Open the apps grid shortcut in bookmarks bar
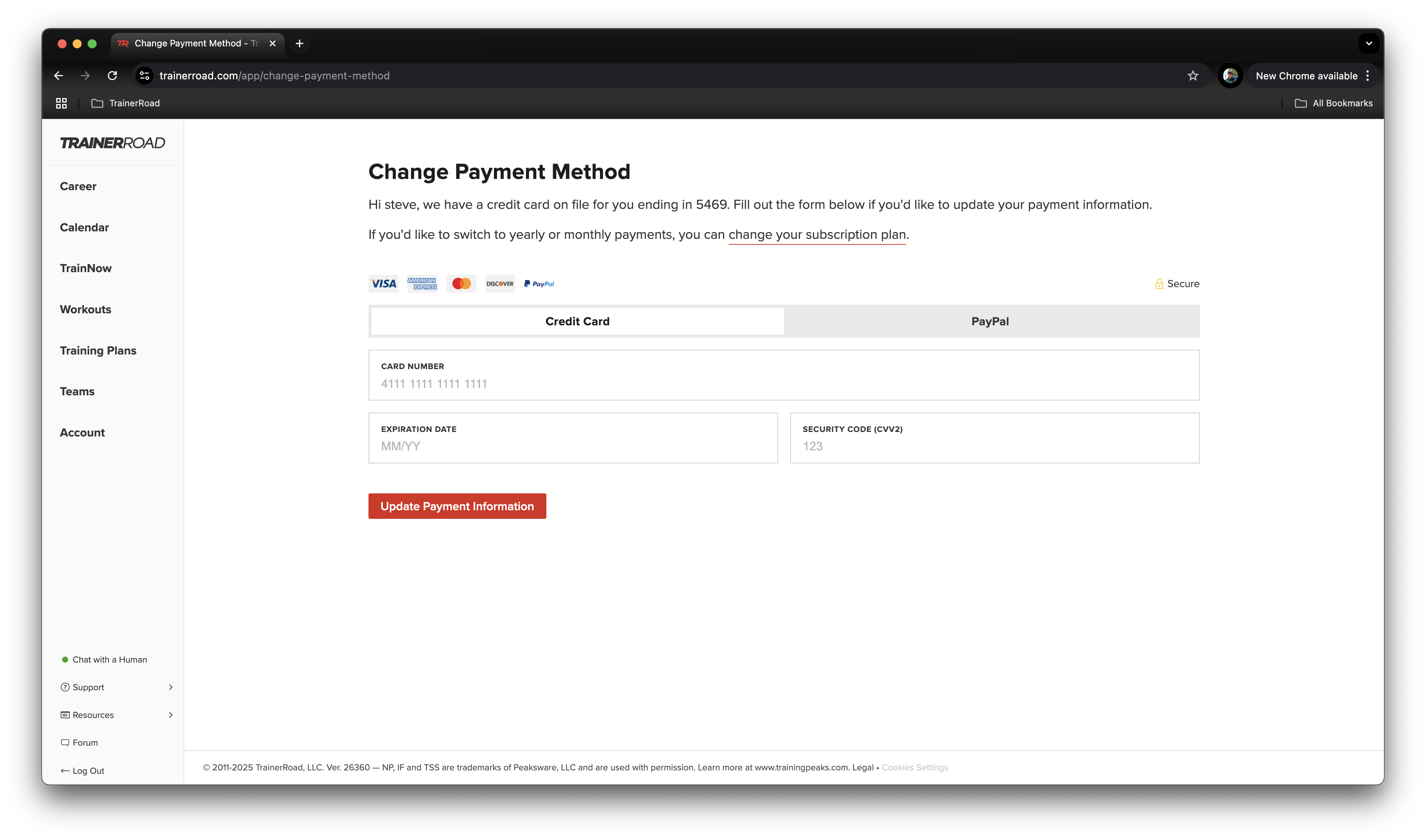 click(61, 103)
